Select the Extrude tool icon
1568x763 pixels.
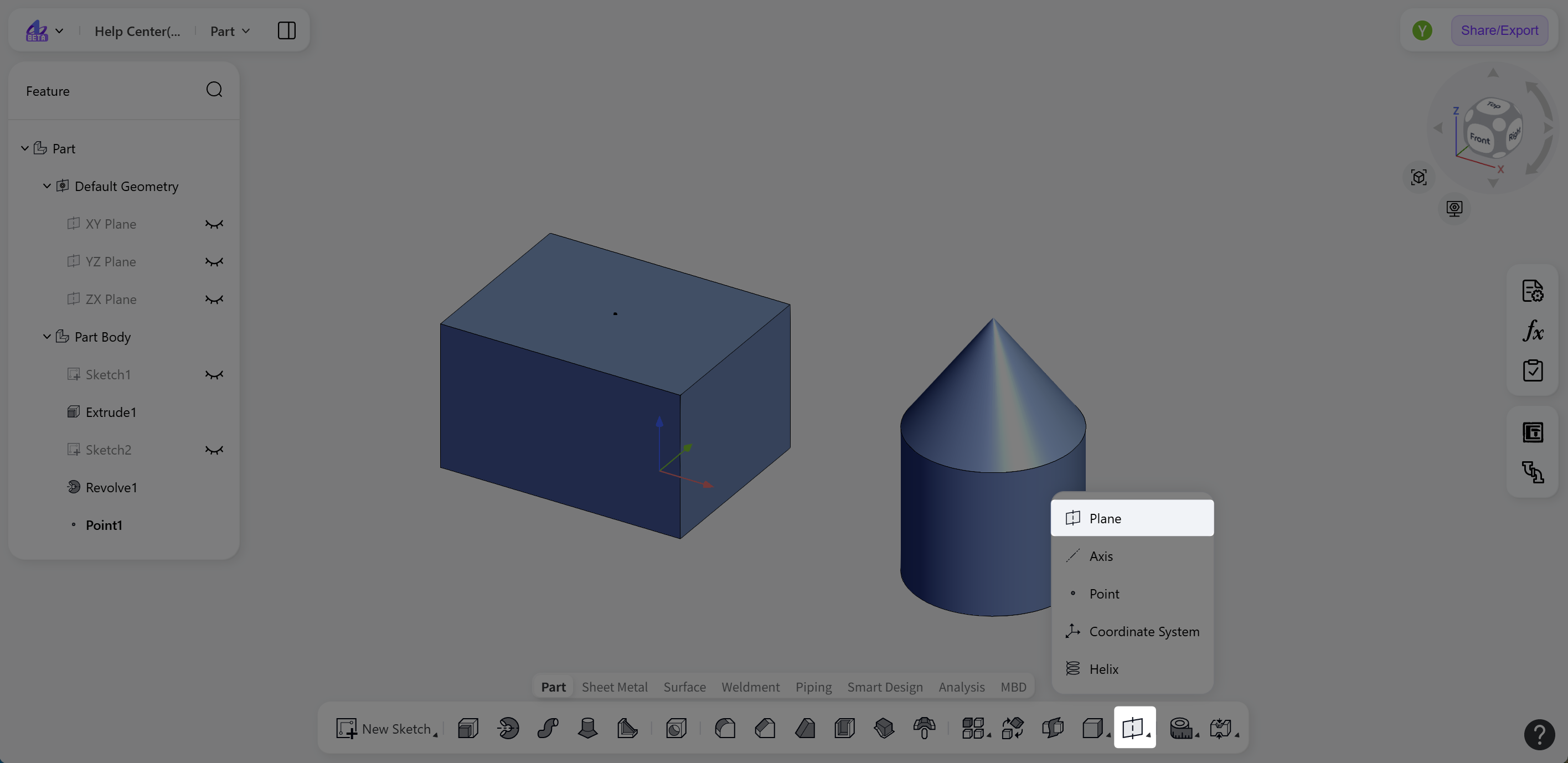pos(468,728)
